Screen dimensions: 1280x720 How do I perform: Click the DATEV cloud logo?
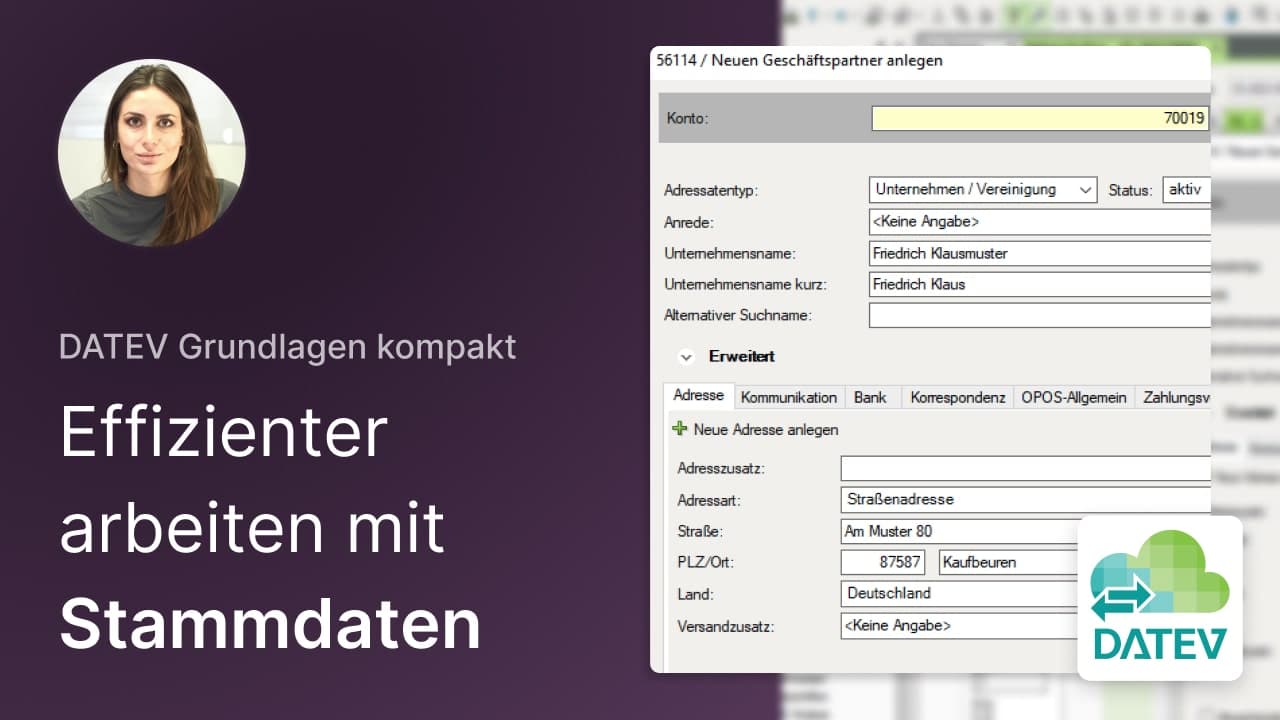coord(1160,598)
